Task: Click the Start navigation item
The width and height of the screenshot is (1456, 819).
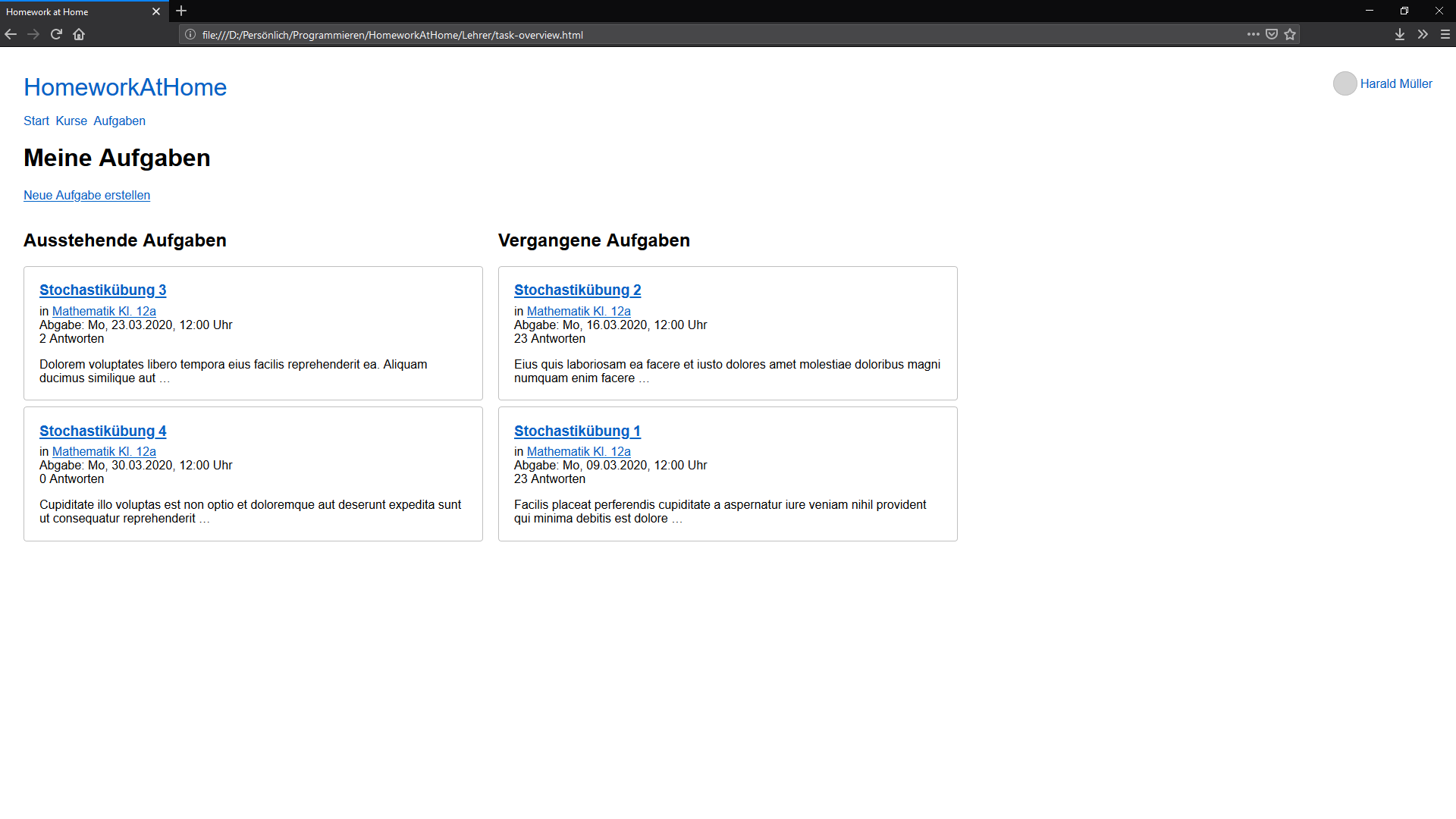Action: coord(36,121)
